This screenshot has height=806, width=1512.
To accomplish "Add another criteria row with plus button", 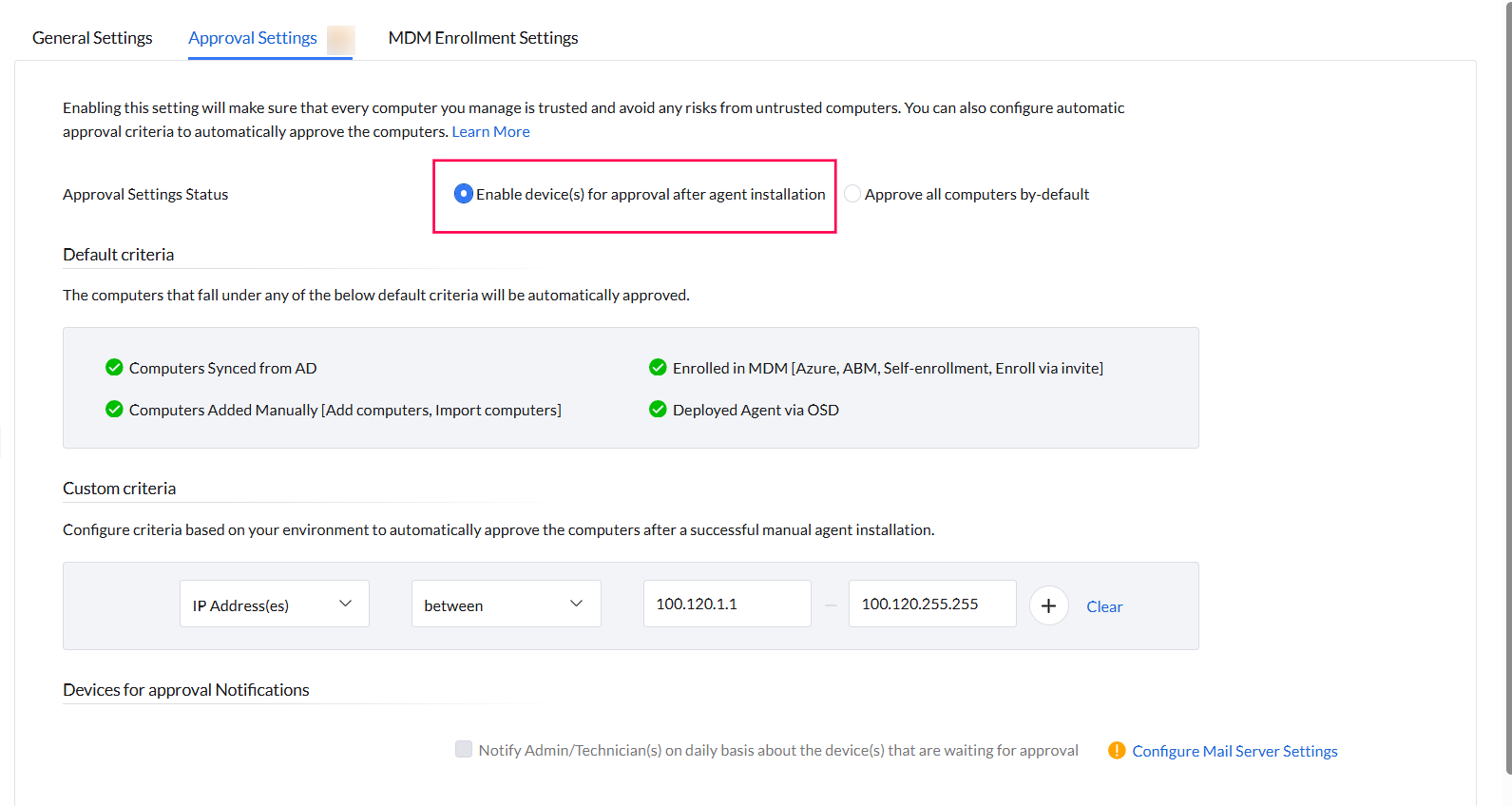I will tap(1048, 605).
